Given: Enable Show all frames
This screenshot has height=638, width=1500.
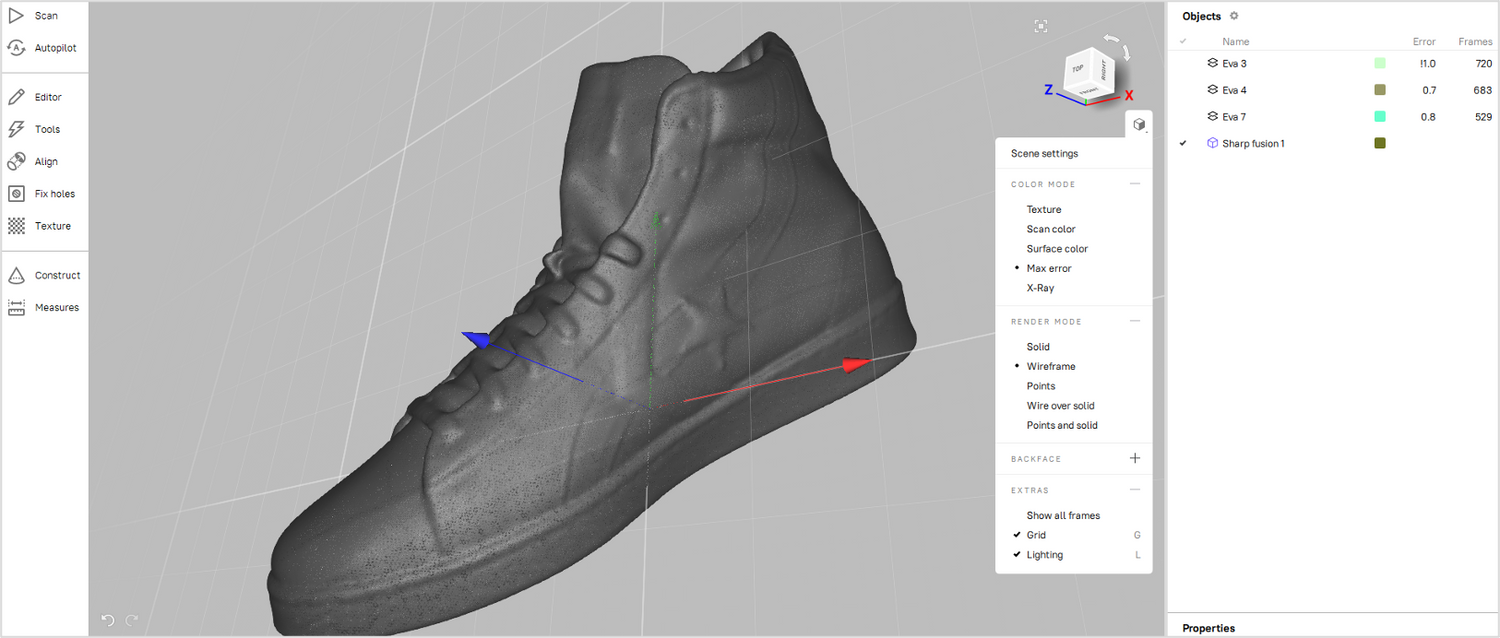Looking at the screenshot, I should (x=1063, y=516).
